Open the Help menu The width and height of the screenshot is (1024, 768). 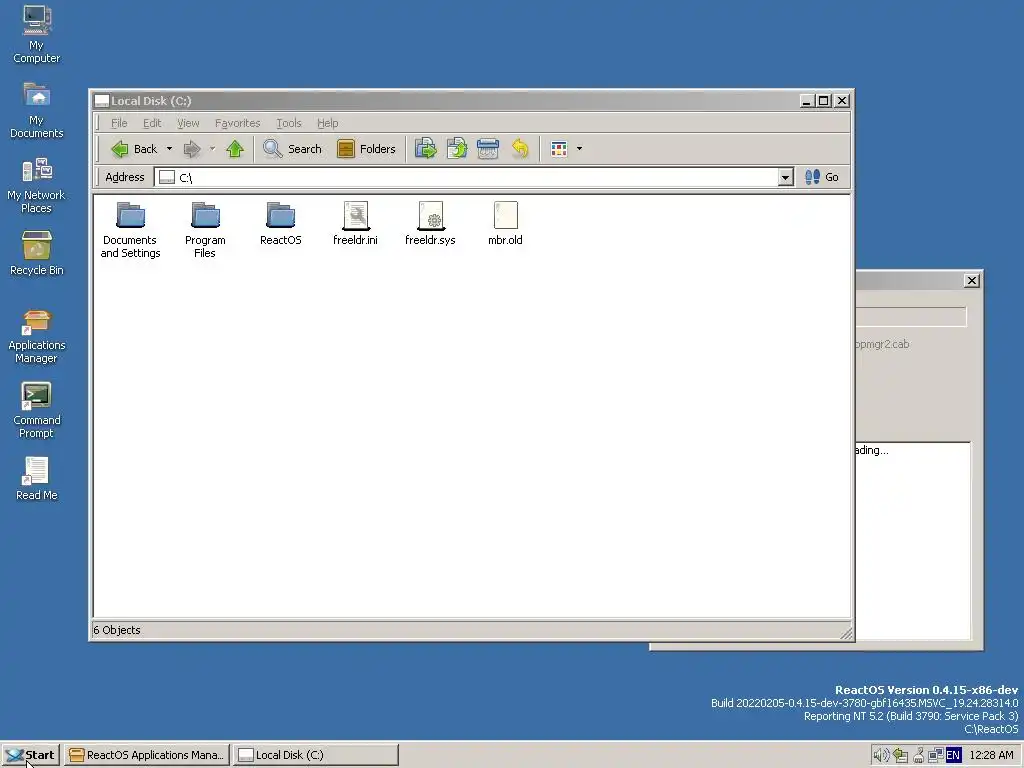pyautogui.click(x=328, y=123)
